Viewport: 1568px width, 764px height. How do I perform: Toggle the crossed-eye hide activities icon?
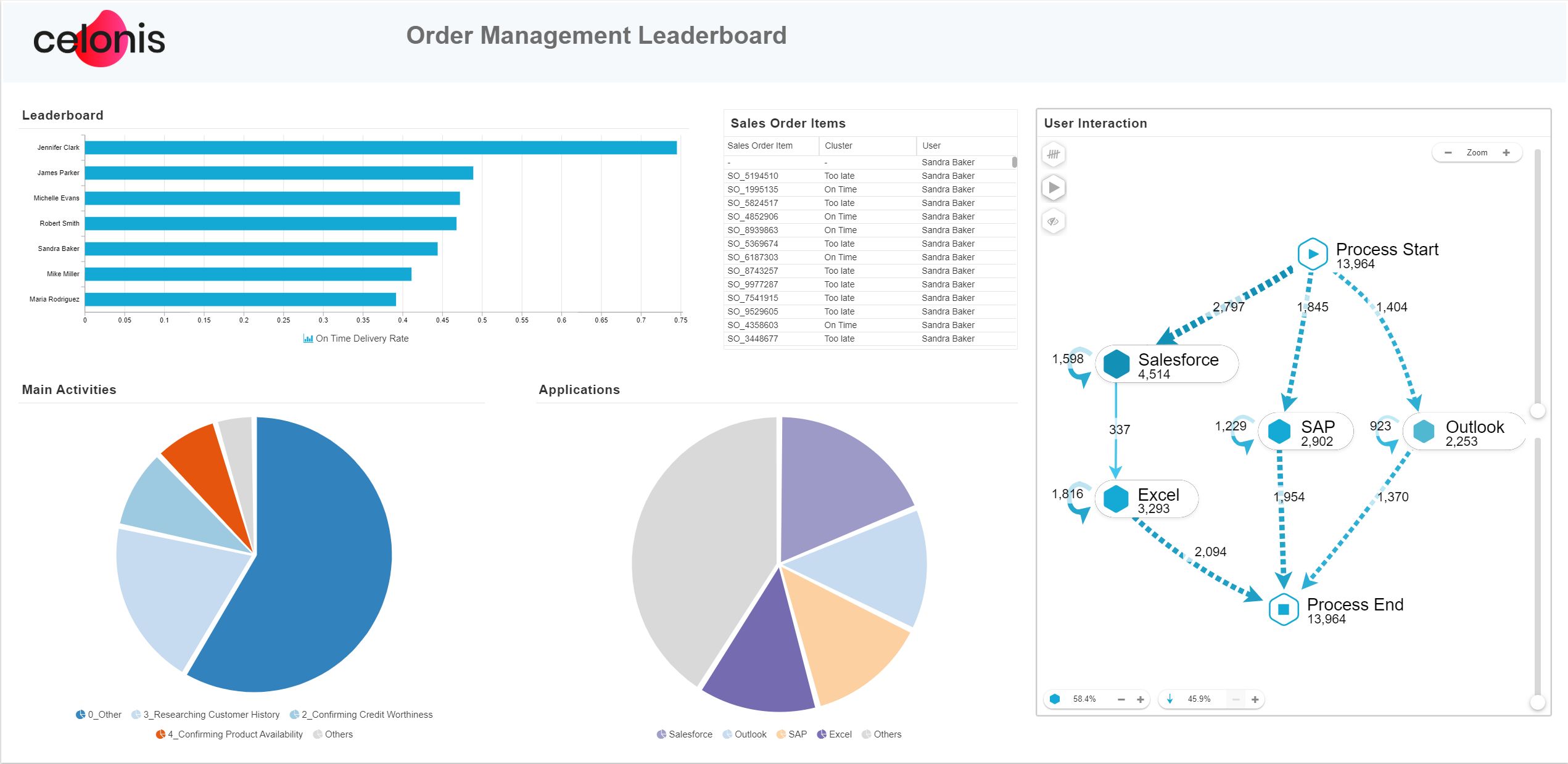(x=1054, y=221)
